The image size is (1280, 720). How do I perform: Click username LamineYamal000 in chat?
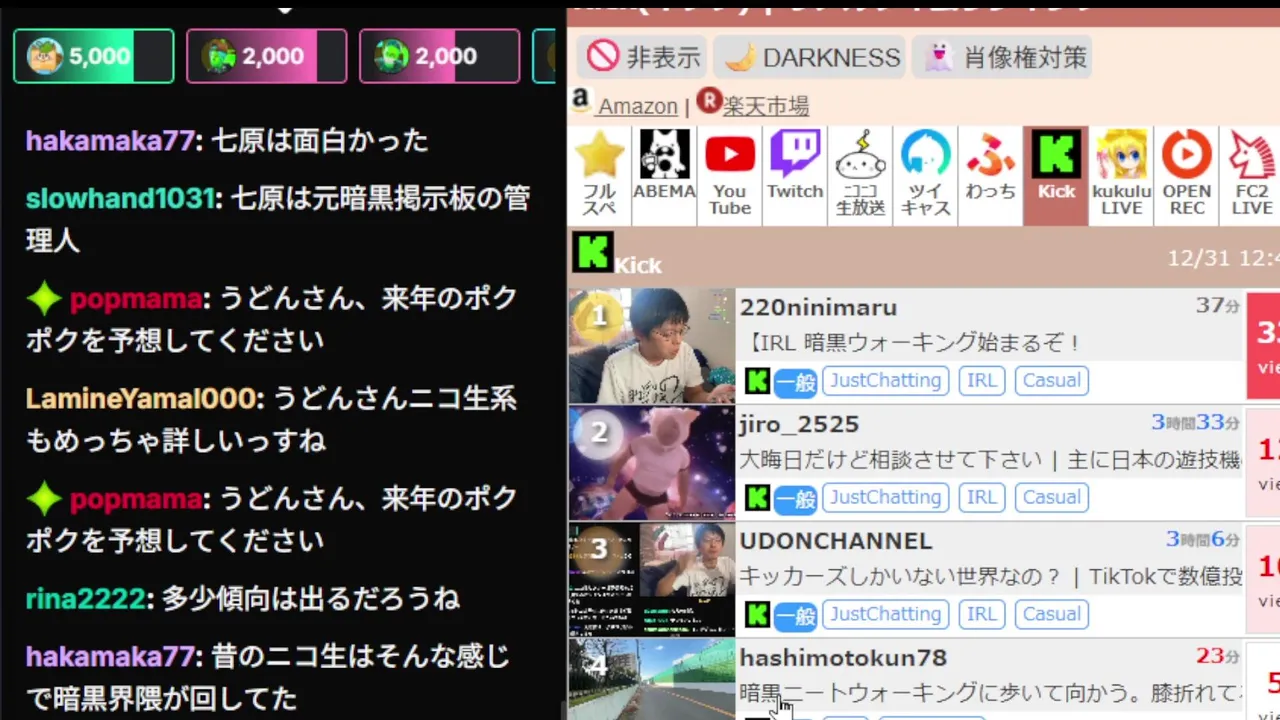pyautogui.click(x=141, y=399)
